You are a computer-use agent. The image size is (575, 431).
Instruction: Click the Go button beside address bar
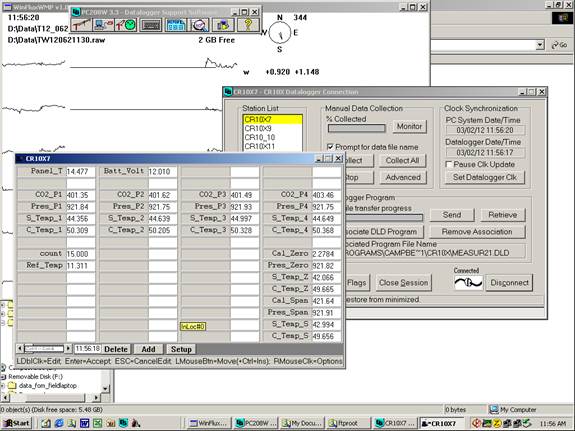560,45
